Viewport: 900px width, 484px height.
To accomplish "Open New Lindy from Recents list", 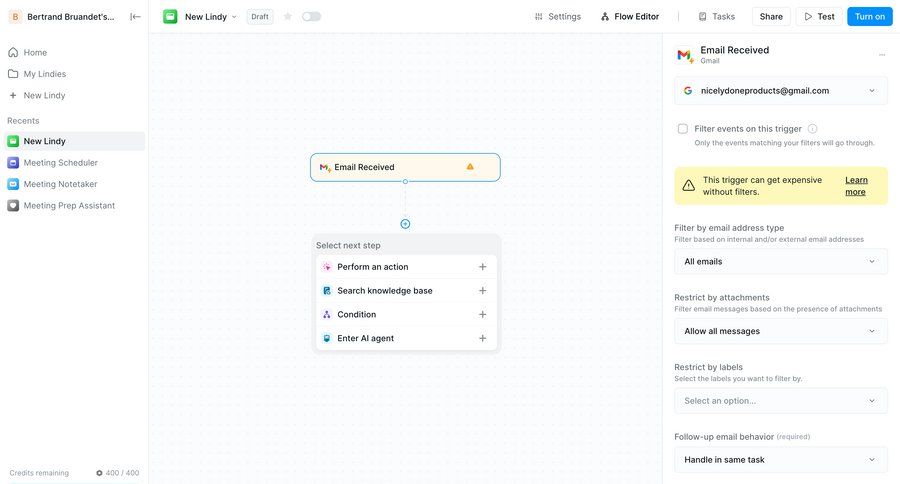I will [x=74, y=141].
